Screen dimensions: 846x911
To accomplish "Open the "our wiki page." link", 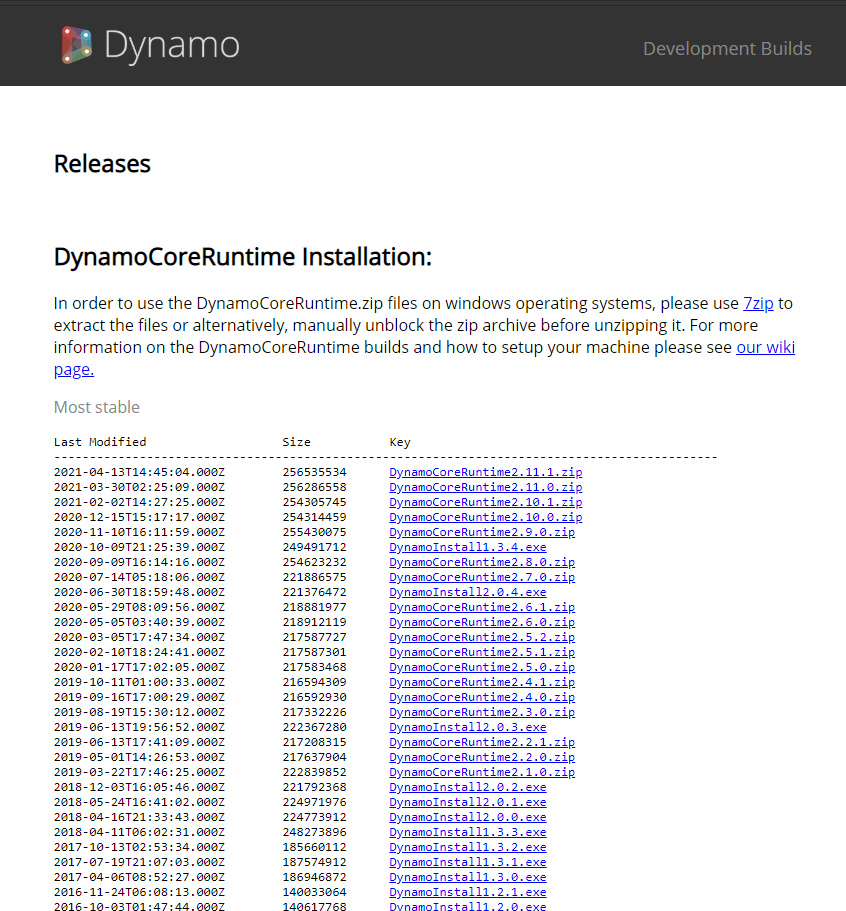I will tap(765, 347).
